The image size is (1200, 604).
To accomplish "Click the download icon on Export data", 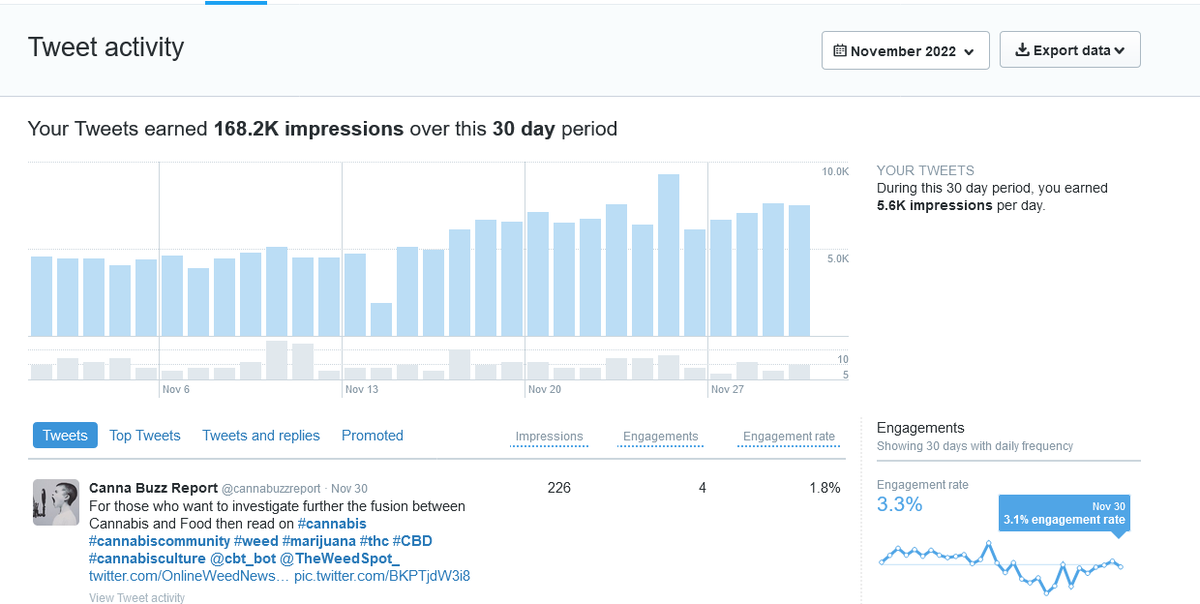I will [1022, 50].
